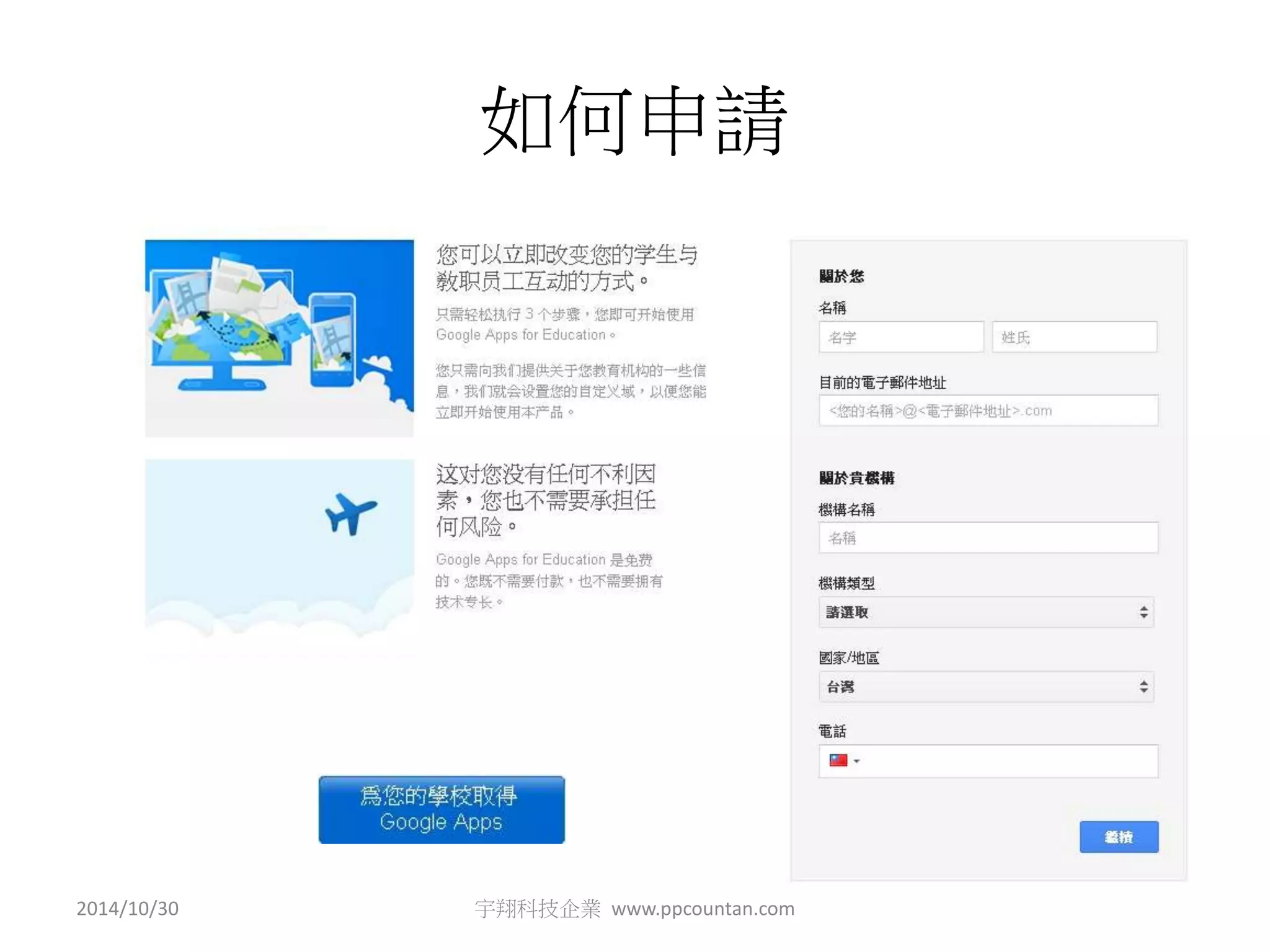
Task: Click the small arrow beside the flag
Action: [x=856, y=761]
